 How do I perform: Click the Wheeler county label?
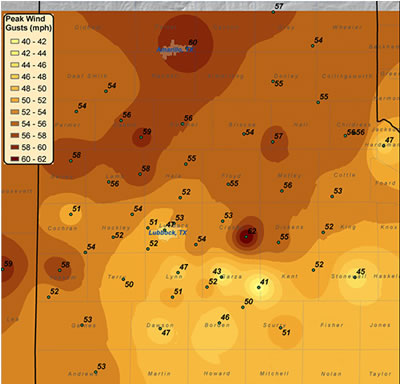(347, 27)
